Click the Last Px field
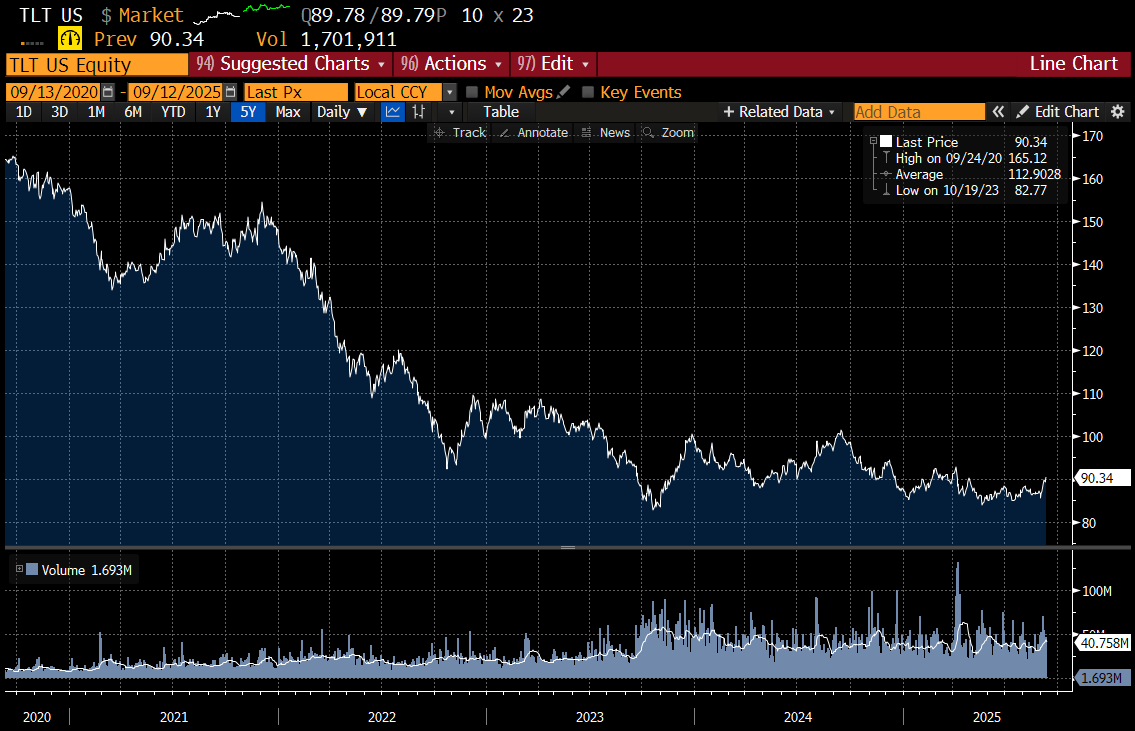This screenshot has height=731, width=1135. pyautogui.click(x=295, y=92)
